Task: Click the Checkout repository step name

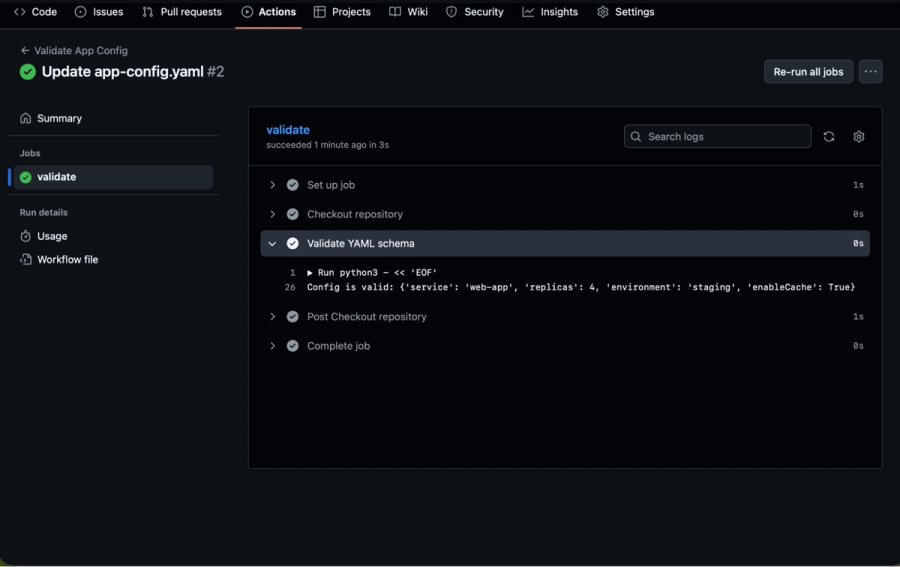Action: tap(355, 214)
